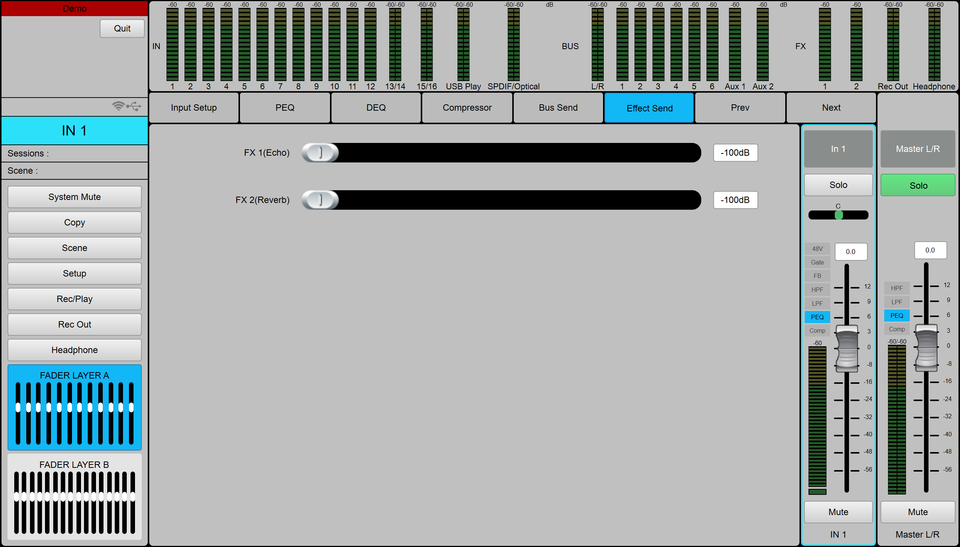Viewport: 960px width, 547px height.
Task: Switch to the DEQ tab
Action: pos(376,108)
